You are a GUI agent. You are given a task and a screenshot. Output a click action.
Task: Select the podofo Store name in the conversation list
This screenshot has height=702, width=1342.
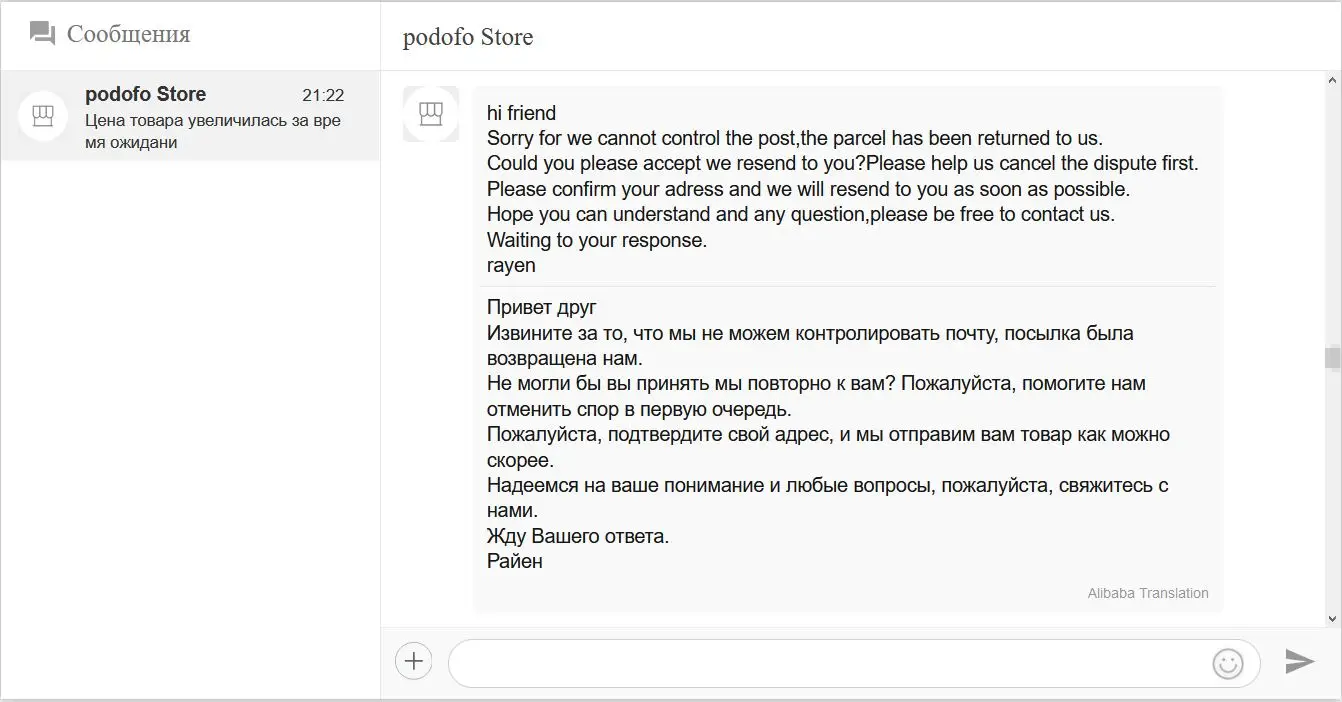[146, 94]
